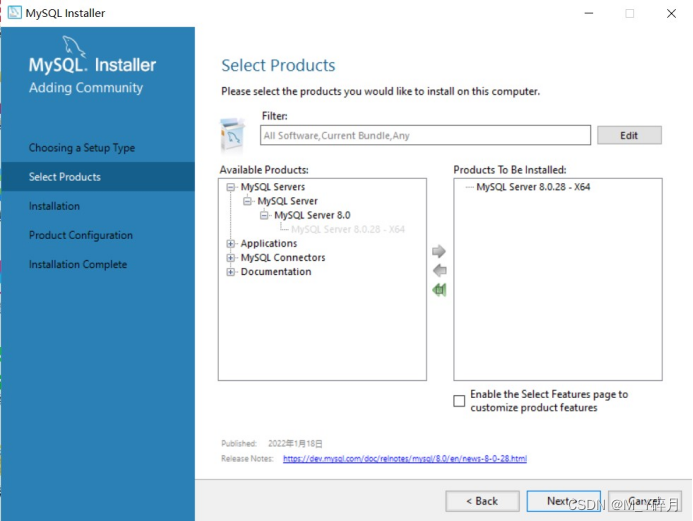Click the Edit filter button
693x521 pixels.
[629, 135]
